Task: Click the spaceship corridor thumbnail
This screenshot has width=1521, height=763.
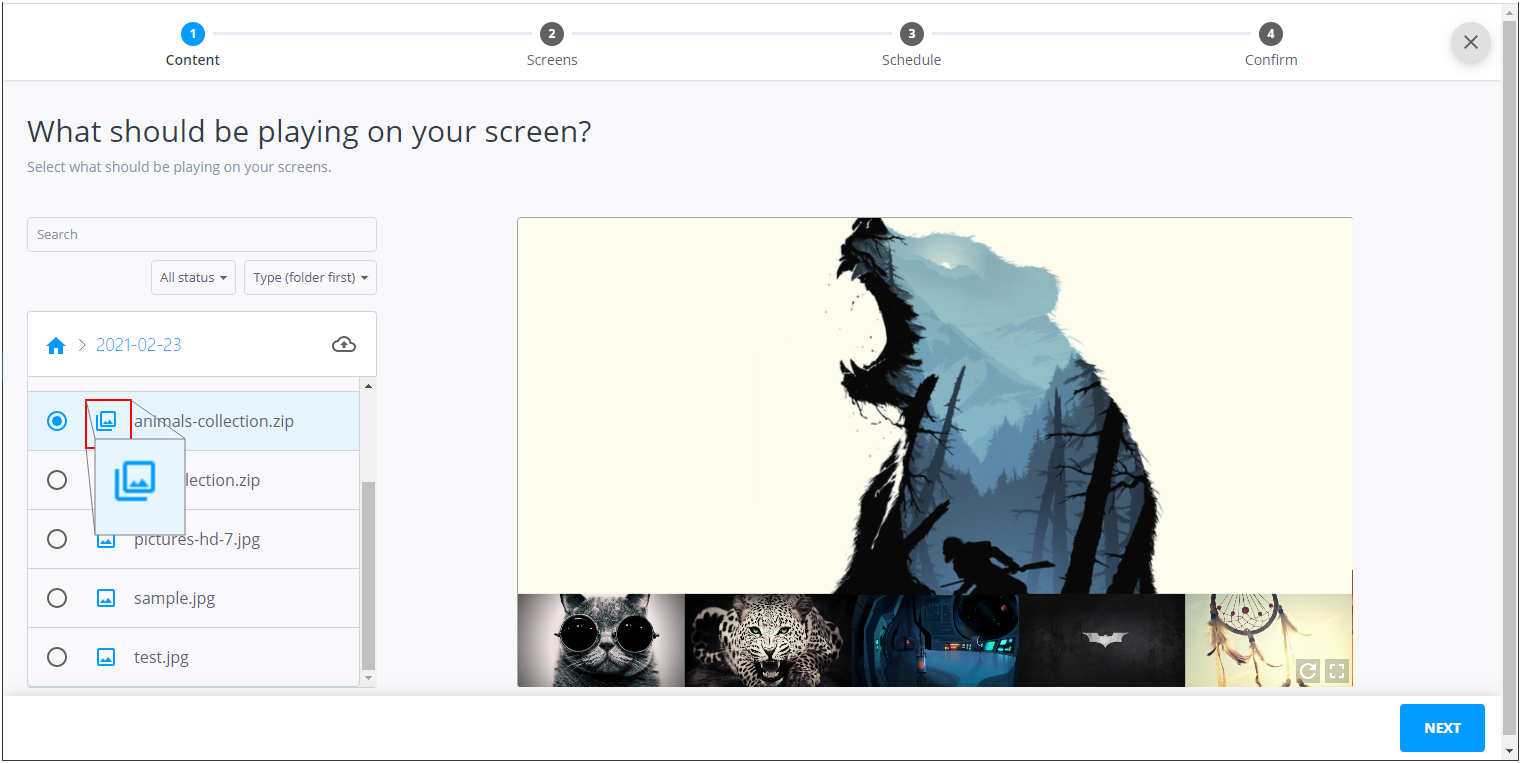Action: click(935, 640)
